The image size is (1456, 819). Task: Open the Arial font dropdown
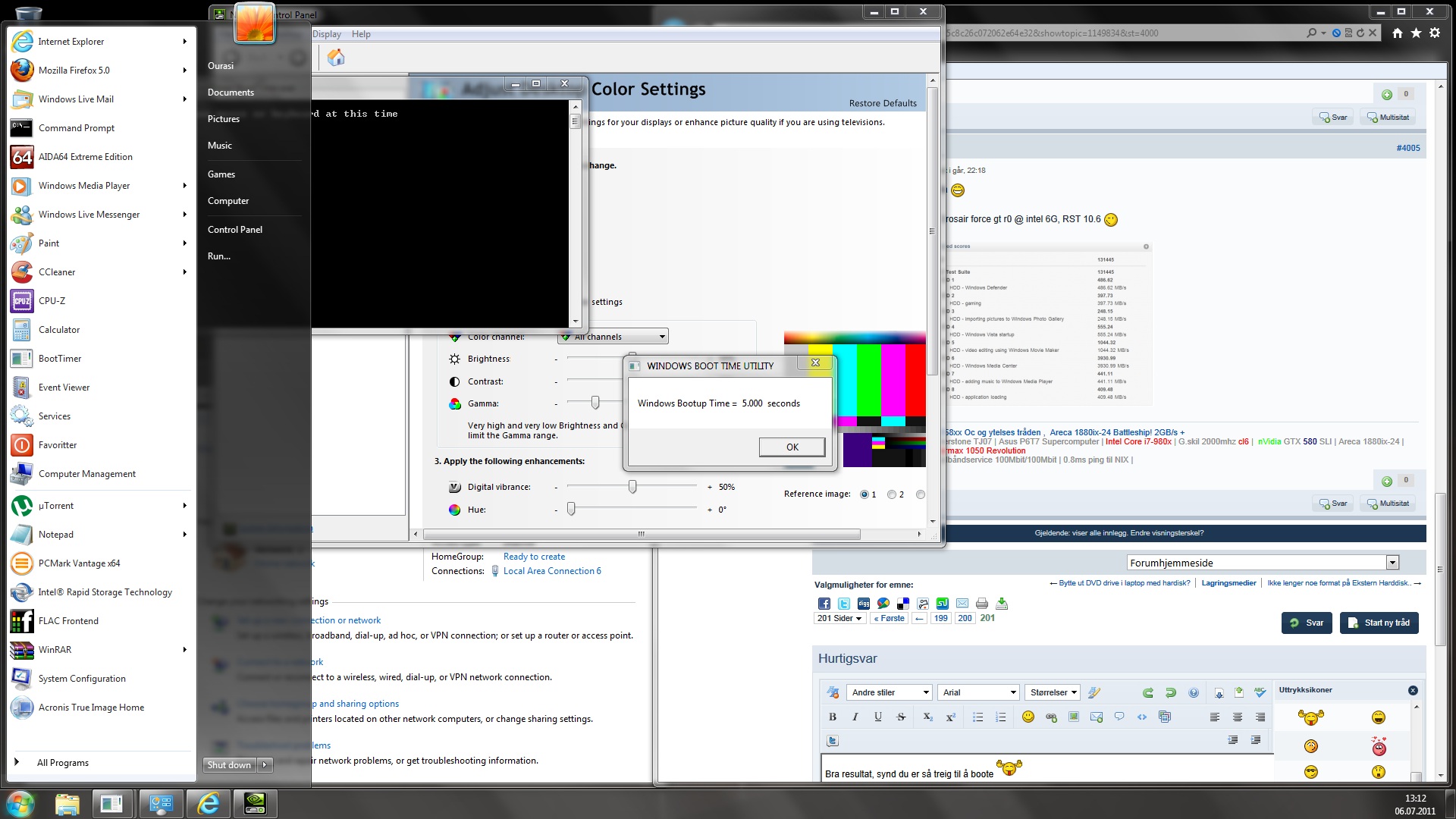979,692
